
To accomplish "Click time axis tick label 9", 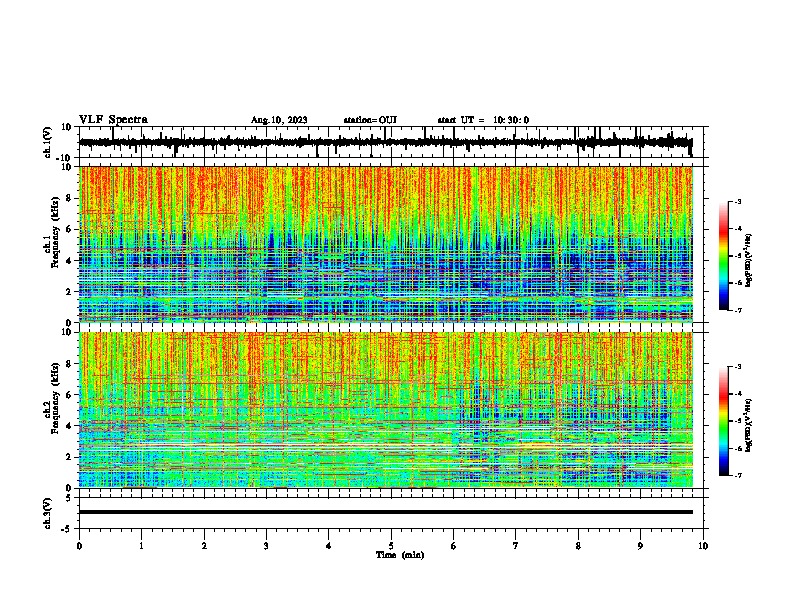I will point(640,546).
